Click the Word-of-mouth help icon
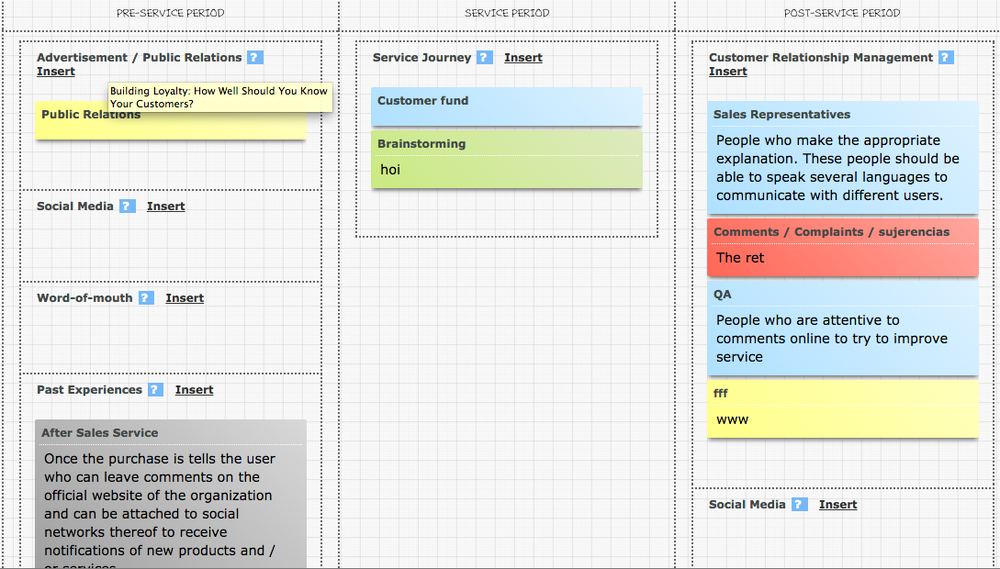This screenshot has height=569, width=1000. pyautogui.click(x=146, y=298)
